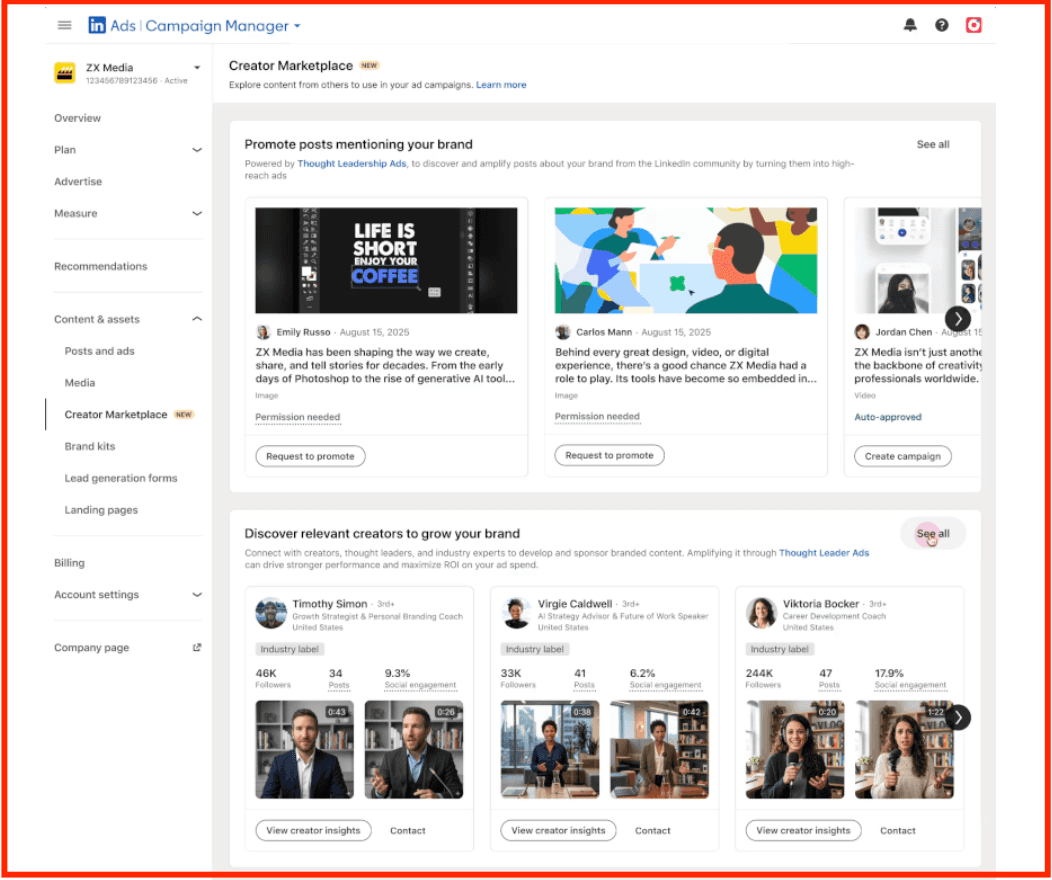This screenshot has height=880, width=1052.
Task: Open Posts and ads
Action: pyautogui.click(x=99, y=351)
